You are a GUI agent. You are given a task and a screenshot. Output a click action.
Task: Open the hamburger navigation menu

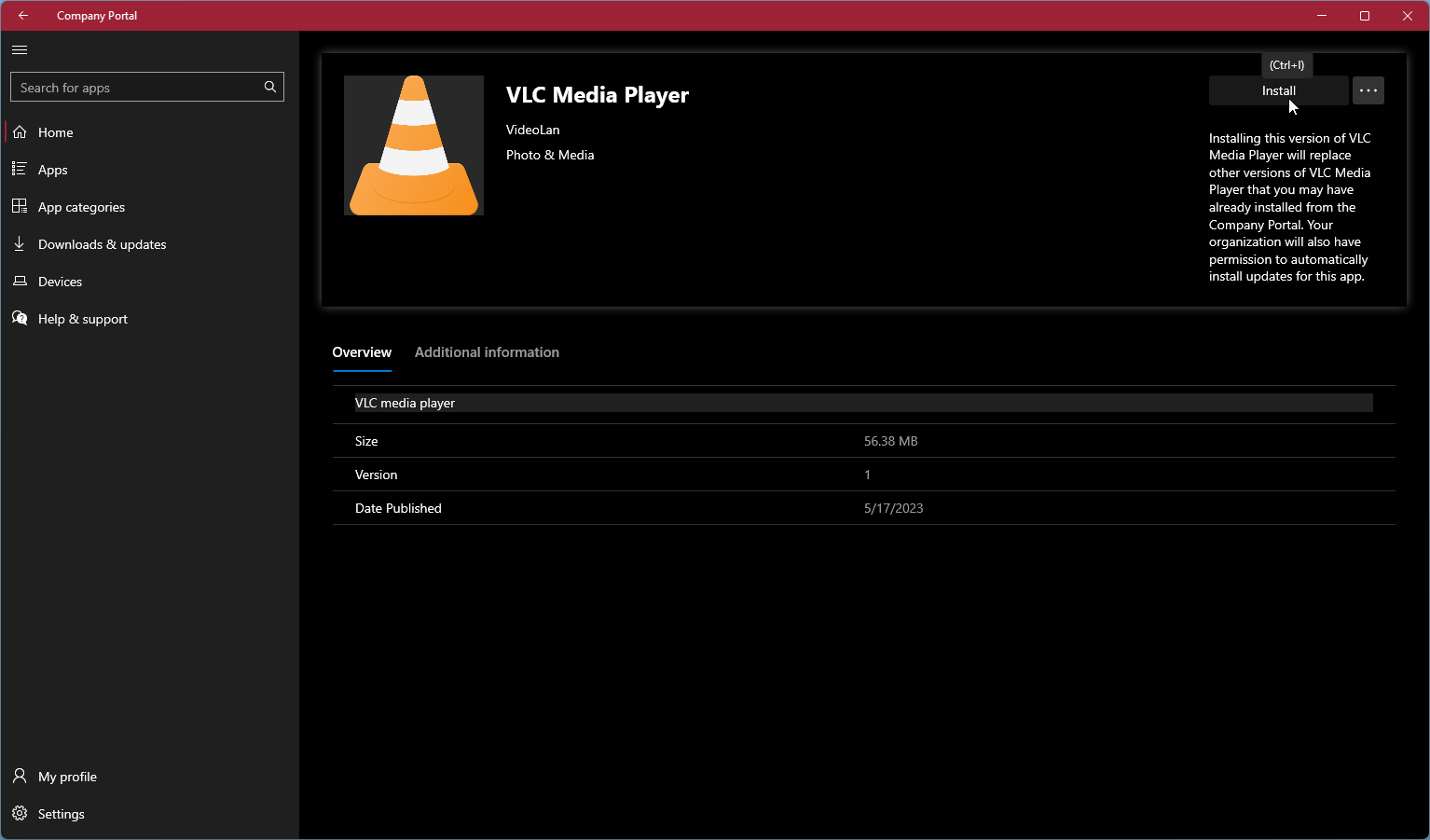click(x=19, y=49)
